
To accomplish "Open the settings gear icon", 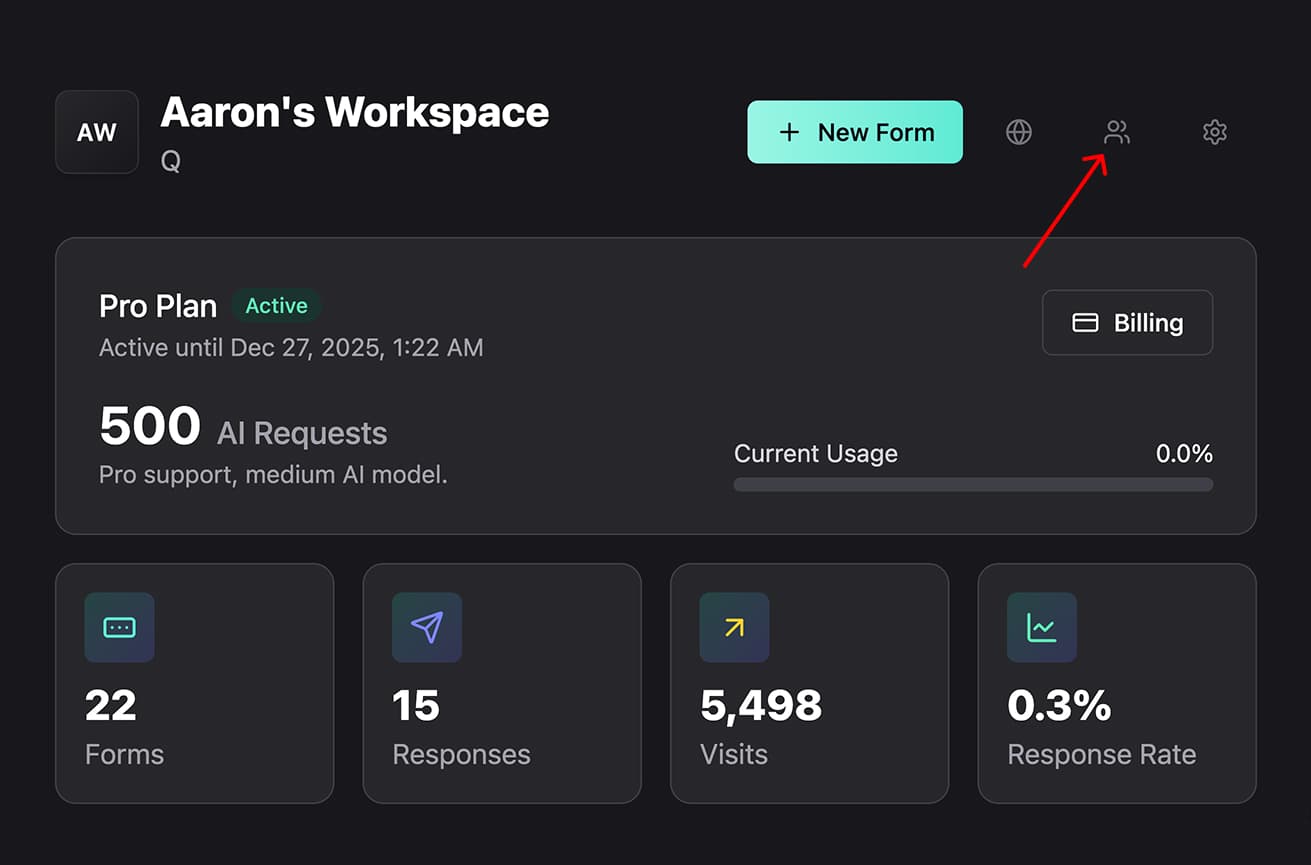I will coord(1214,131).
